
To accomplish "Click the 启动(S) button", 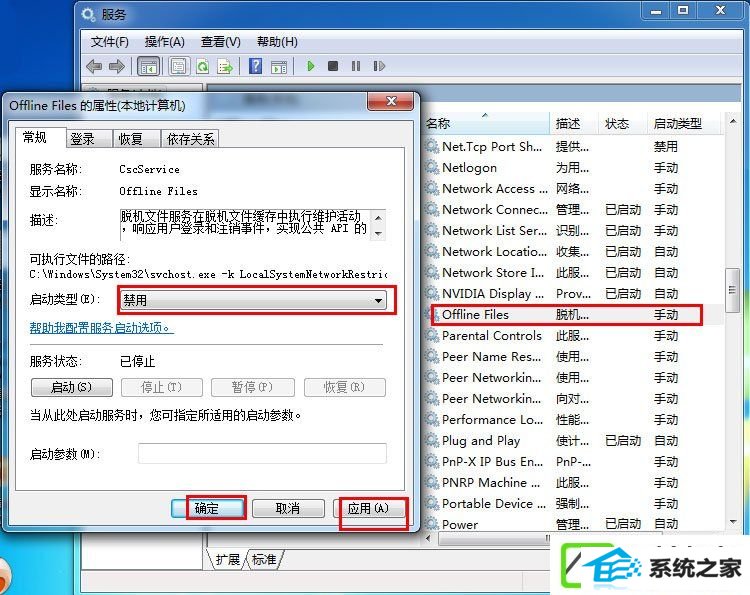I will coord(72,387).
